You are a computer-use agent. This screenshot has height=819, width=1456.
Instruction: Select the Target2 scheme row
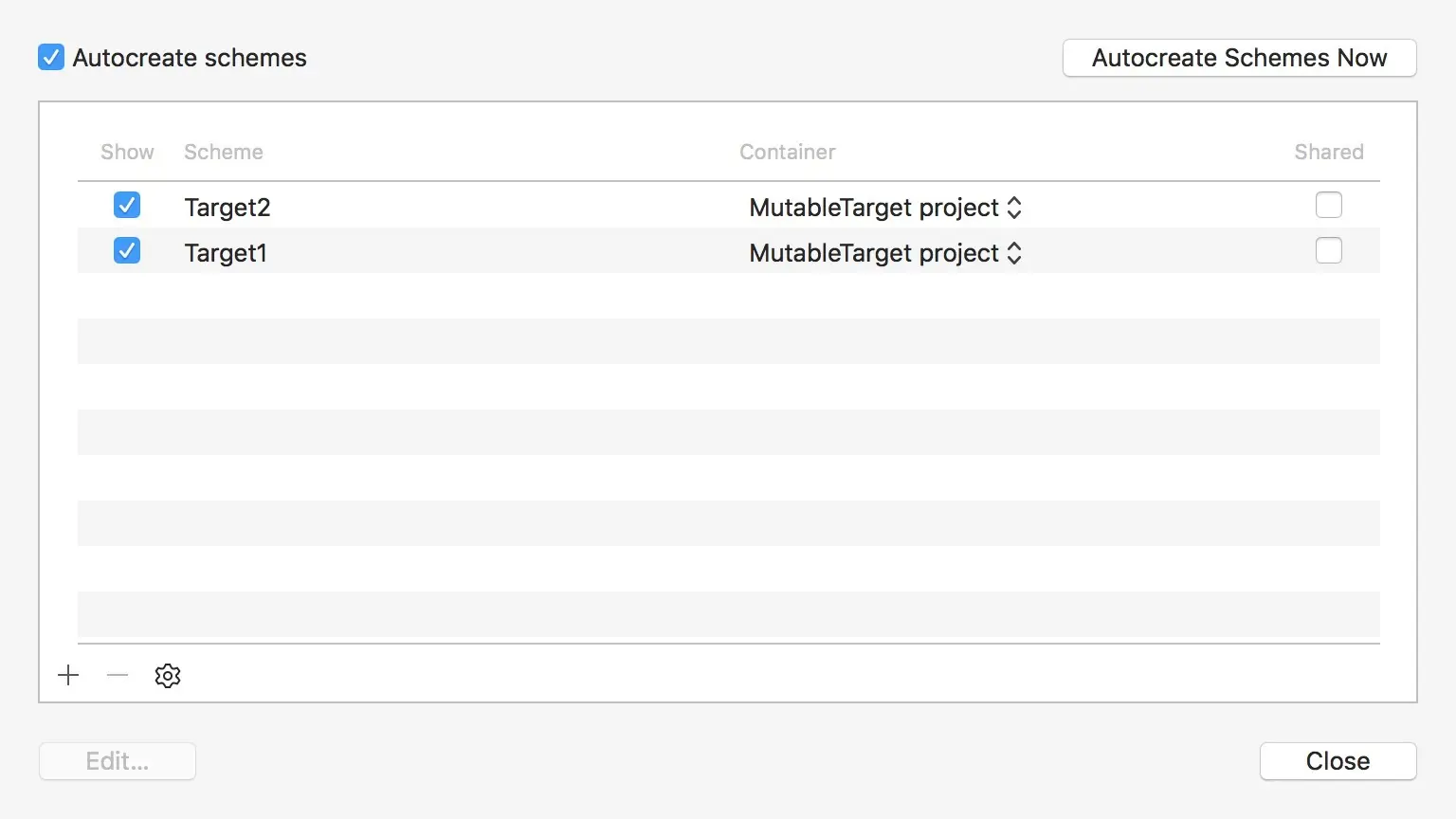click(x=729, y=205)
